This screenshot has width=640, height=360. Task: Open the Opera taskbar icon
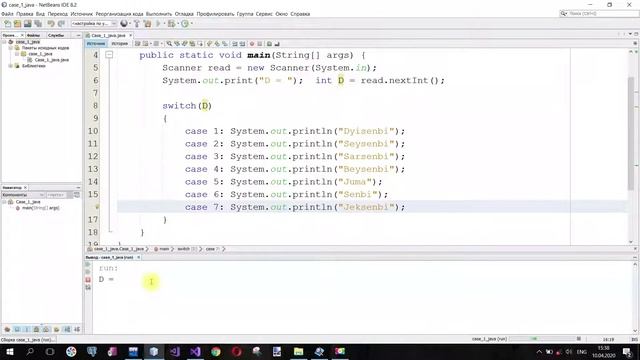[x=237, y=351]
